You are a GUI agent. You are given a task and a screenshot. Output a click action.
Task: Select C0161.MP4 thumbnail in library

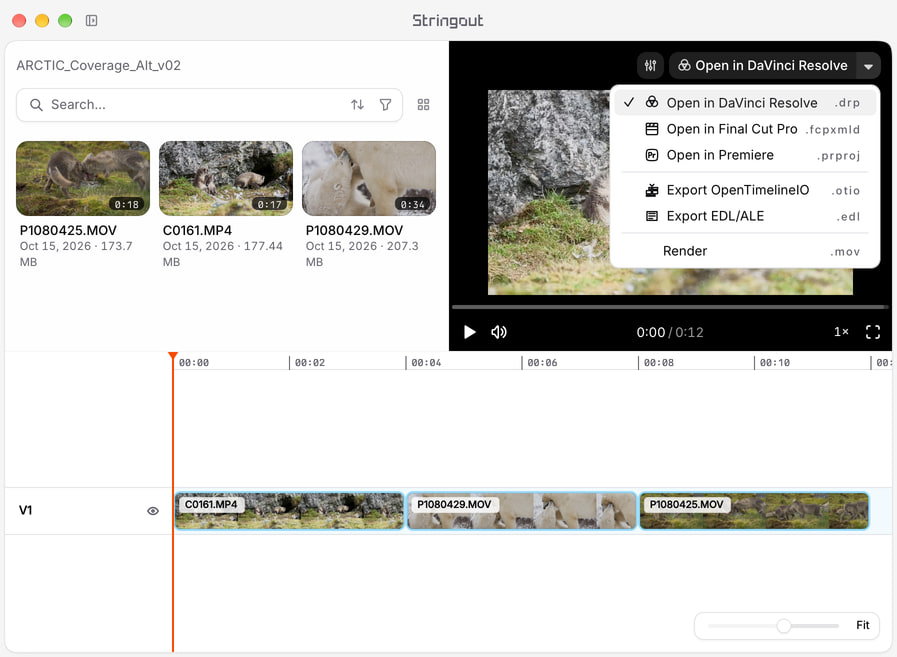coord(226,179)
